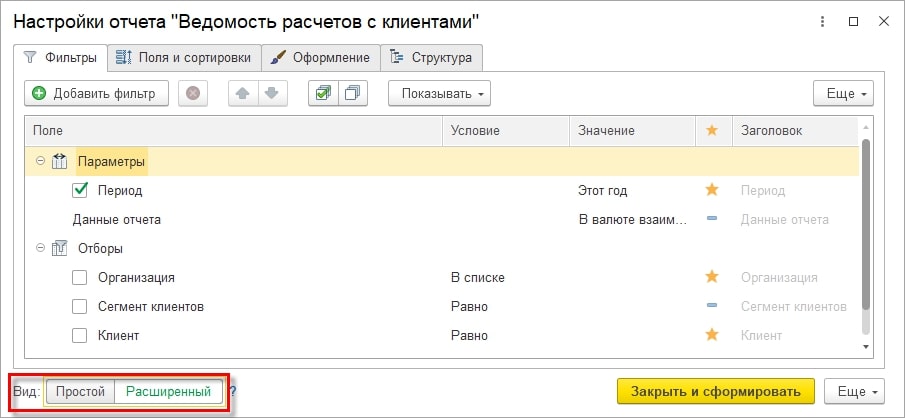The height and width of the screenshot is (418, 905).
Task: Maximize the settings window
Action: click(x=853, y=22)
